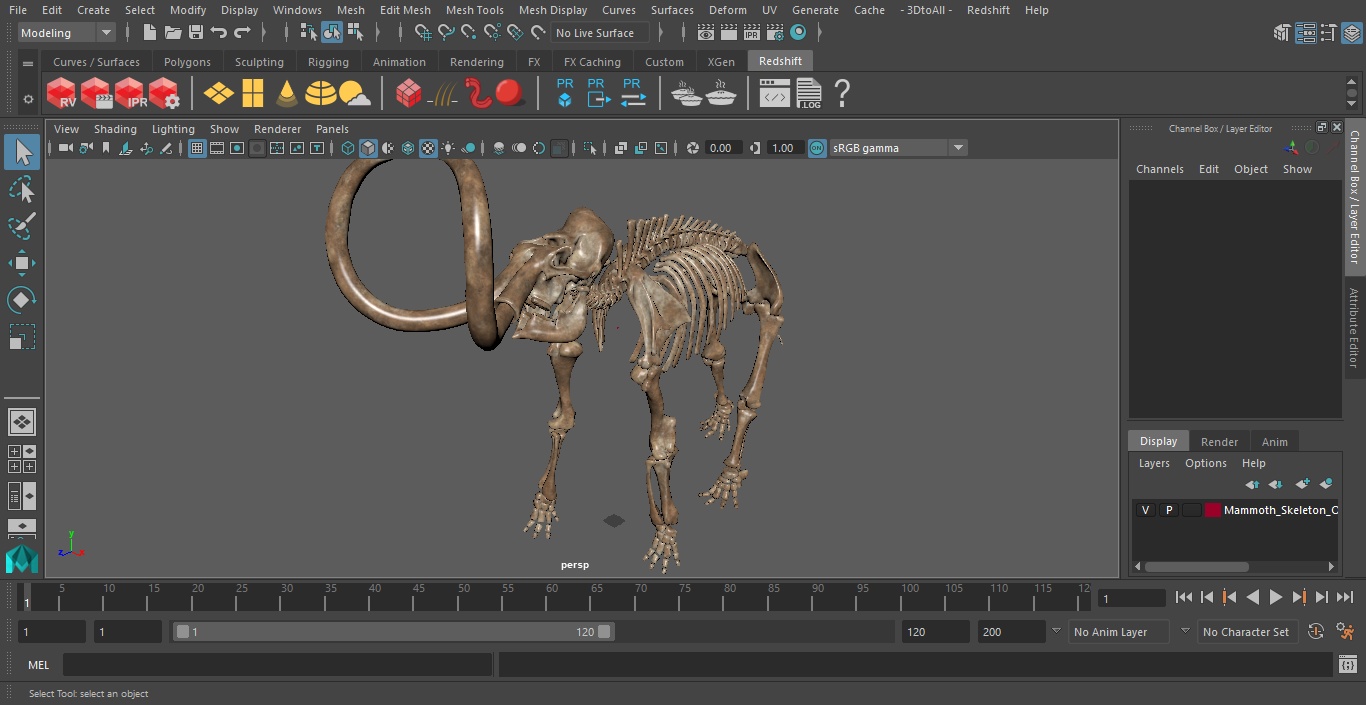Open the Modeling workspace dropdown
Screen dimensions: 1366x705
(x=66, y=33)
